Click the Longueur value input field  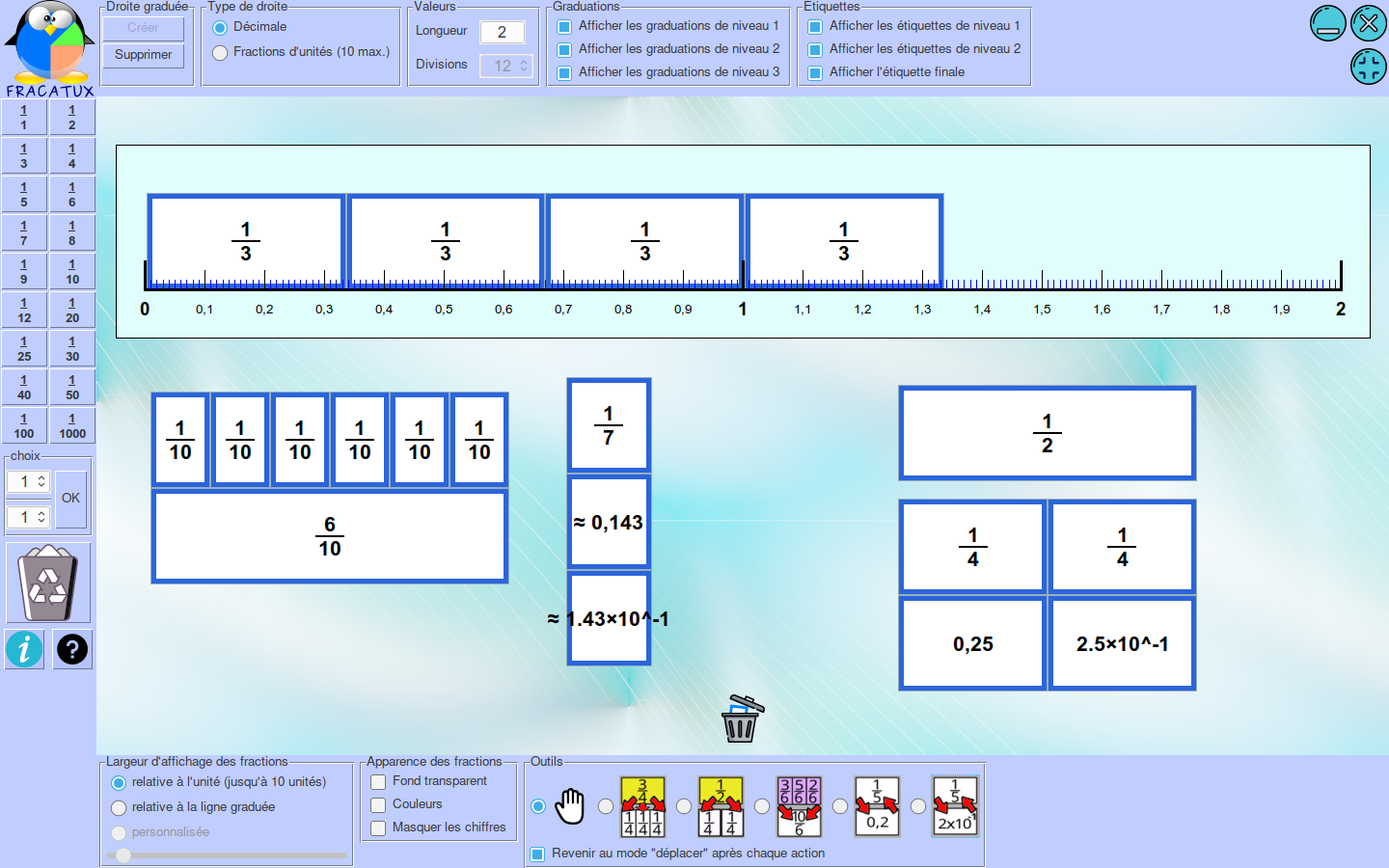[503, 31]
